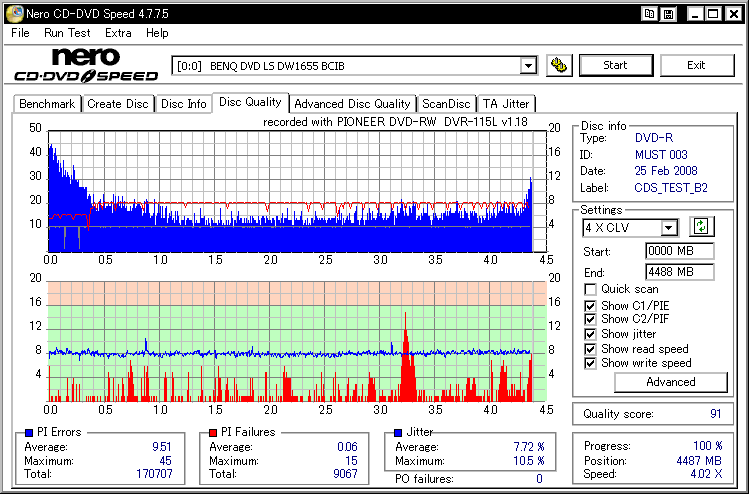The height and width of the screenshot is (494, 749).
Task: Click the PI Failures maximum 15
Action: (x=351, y=461)
